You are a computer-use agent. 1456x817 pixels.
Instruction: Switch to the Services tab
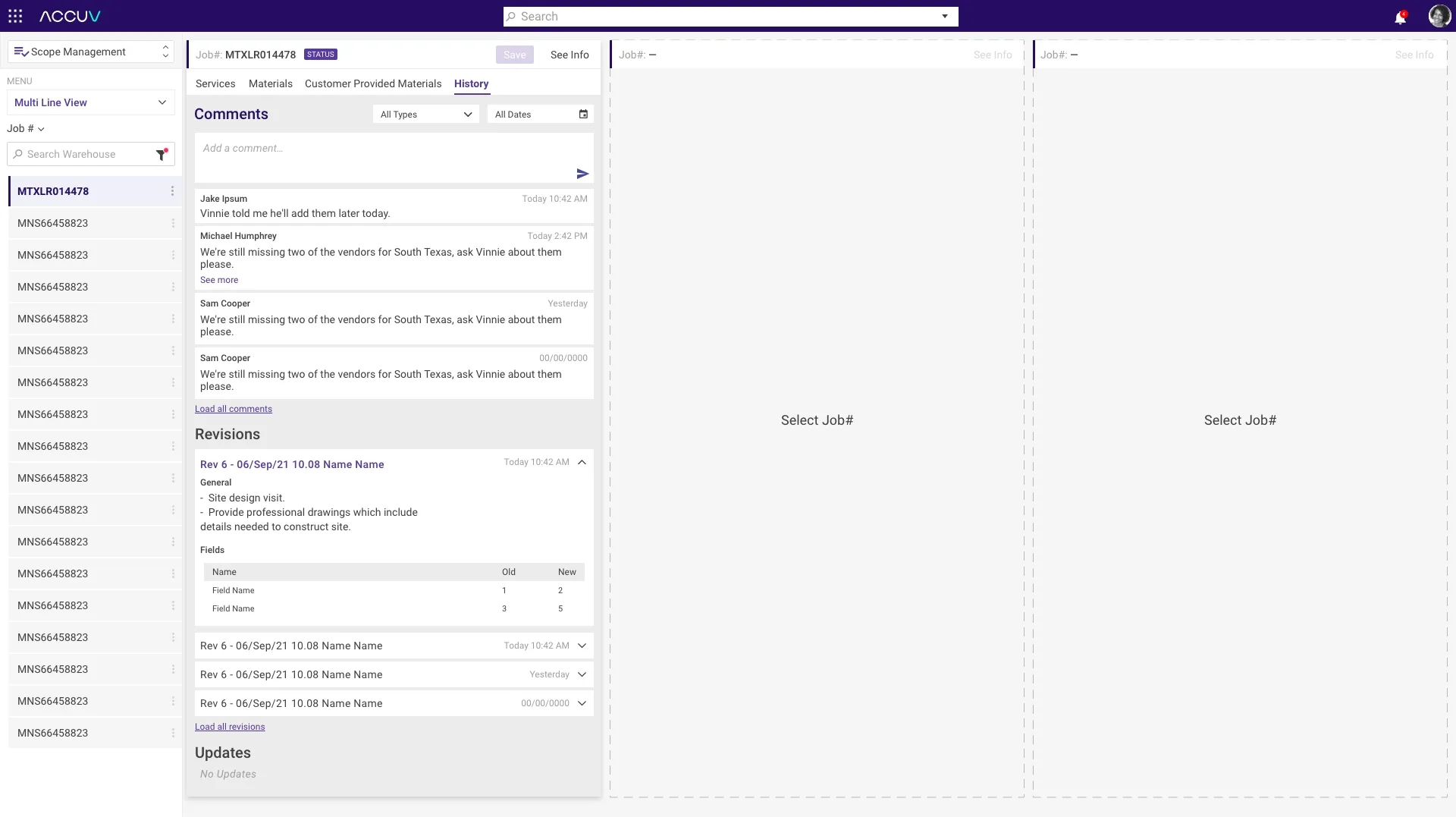[x=215, y=83]
